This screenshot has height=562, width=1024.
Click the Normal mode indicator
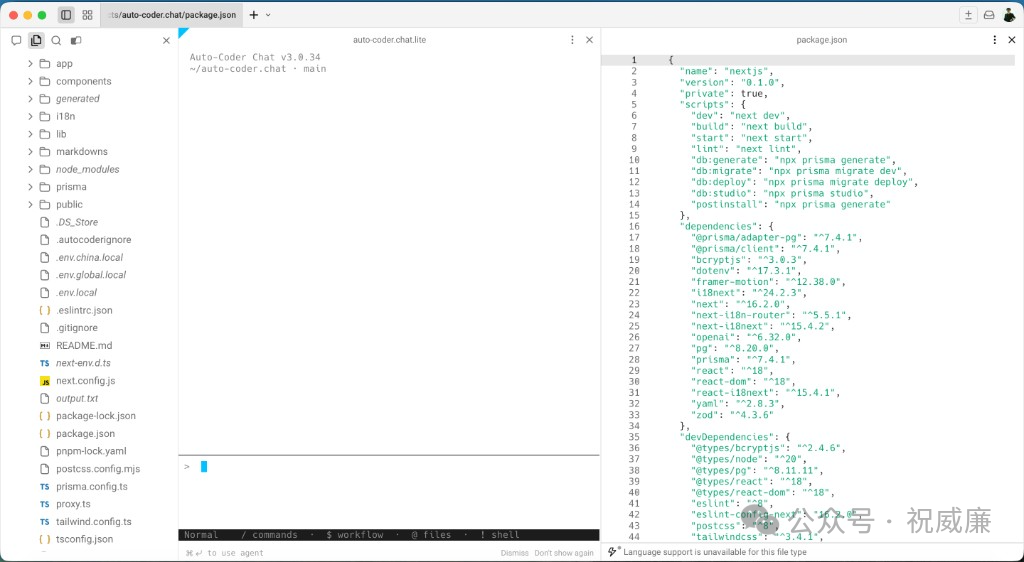[x=201, y=535]
